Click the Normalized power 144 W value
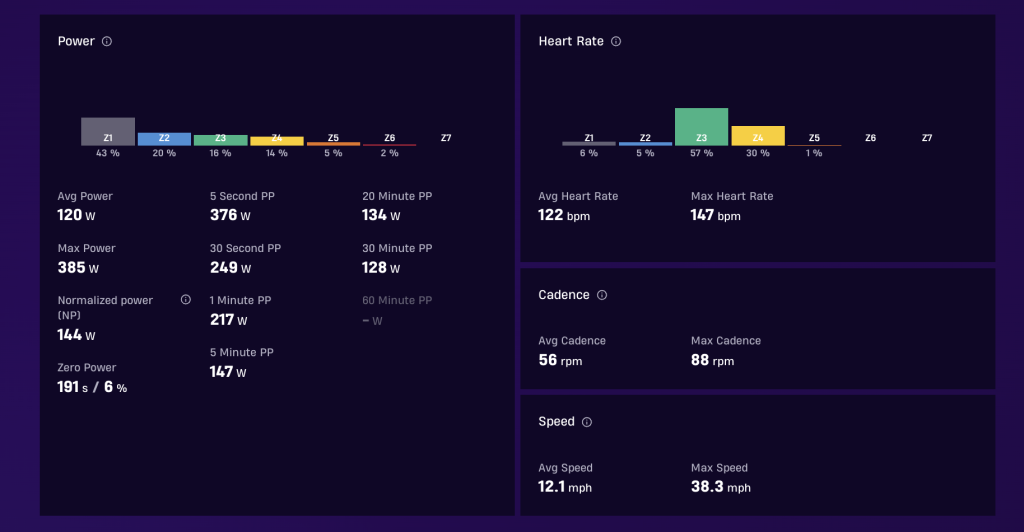The height and width of the screenshot is (532, 1024). (76, 335)
